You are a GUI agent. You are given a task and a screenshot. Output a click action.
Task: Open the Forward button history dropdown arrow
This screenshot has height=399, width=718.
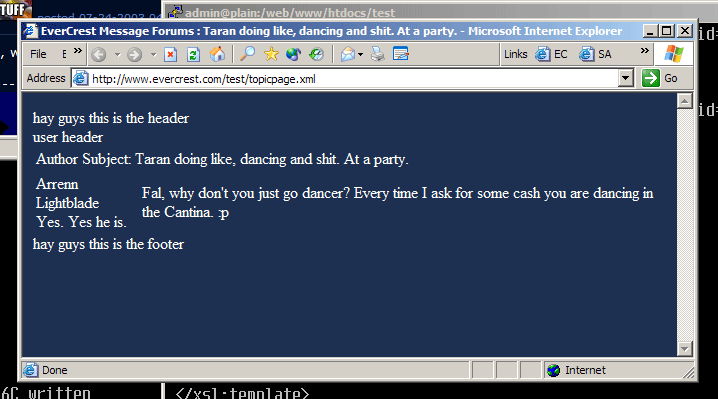tap(153, 55)
